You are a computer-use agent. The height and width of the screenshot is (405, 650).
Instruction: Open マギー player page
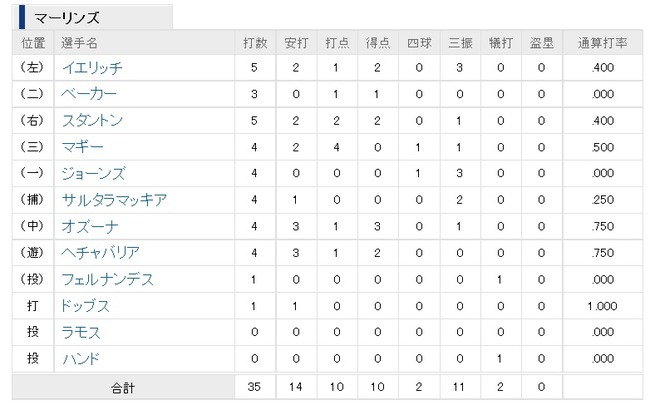click(82, 147)
